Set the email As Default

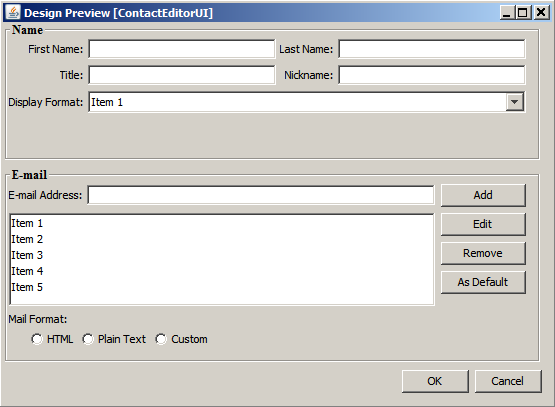tap(483, 282)
